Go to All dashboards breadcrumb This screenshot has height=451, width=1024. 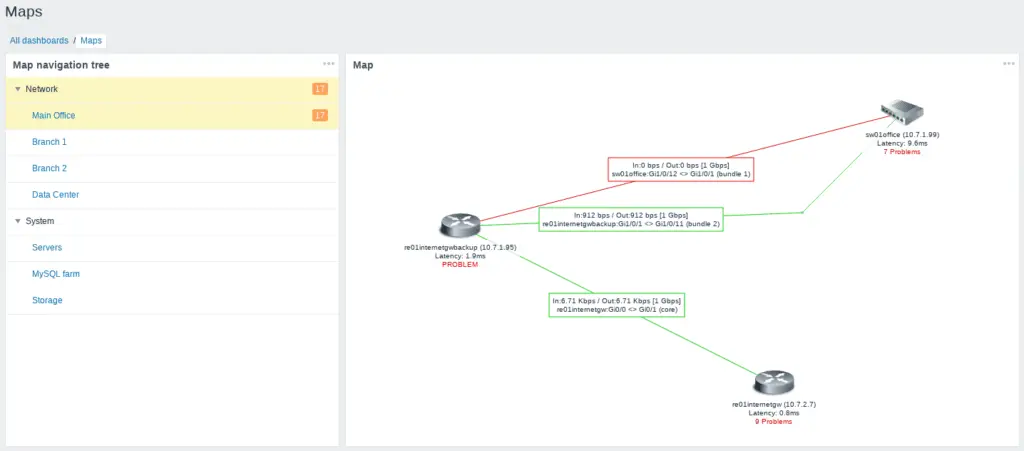point(39,40)
